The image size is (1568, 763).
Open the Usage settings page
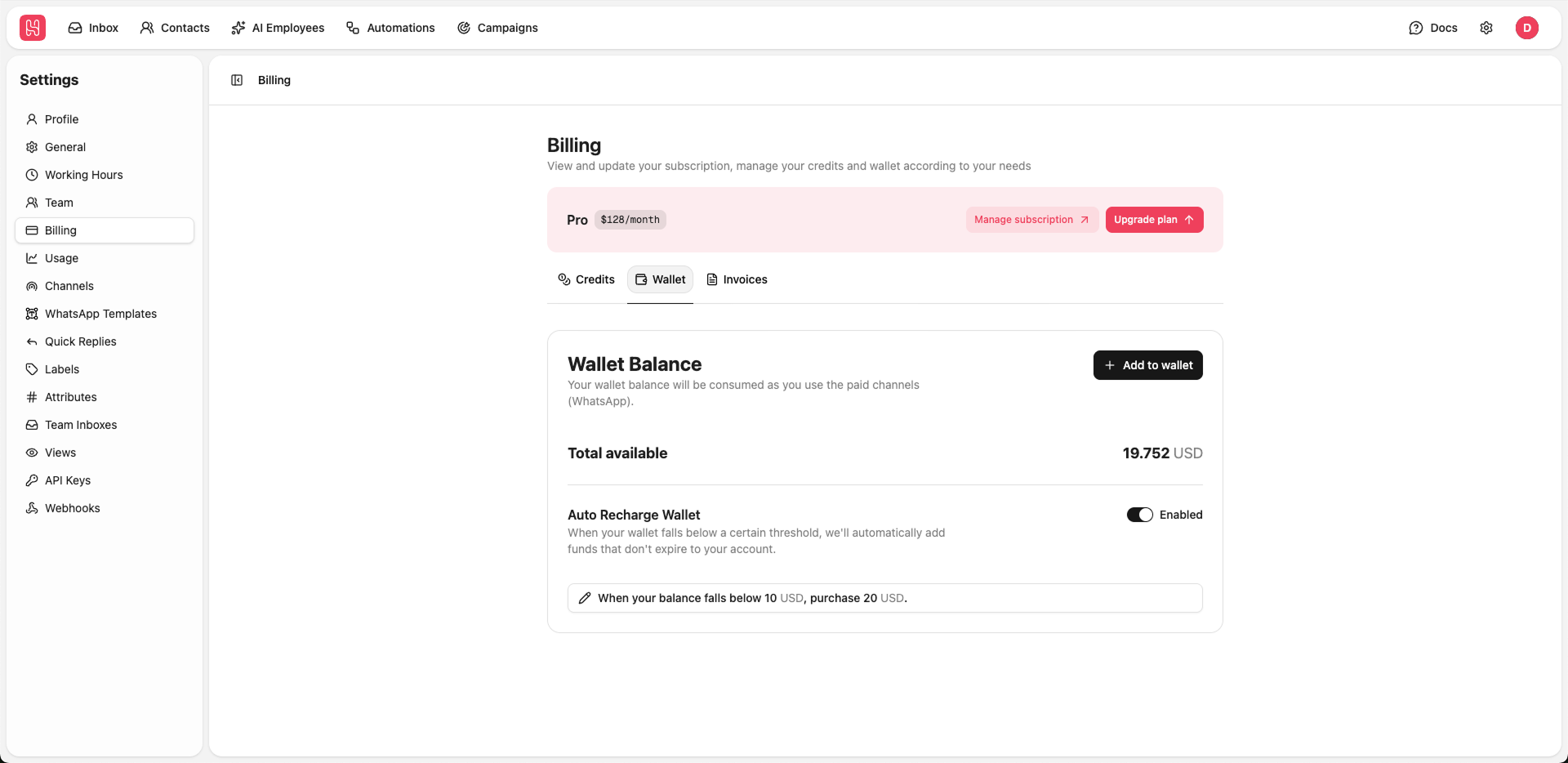60,258
